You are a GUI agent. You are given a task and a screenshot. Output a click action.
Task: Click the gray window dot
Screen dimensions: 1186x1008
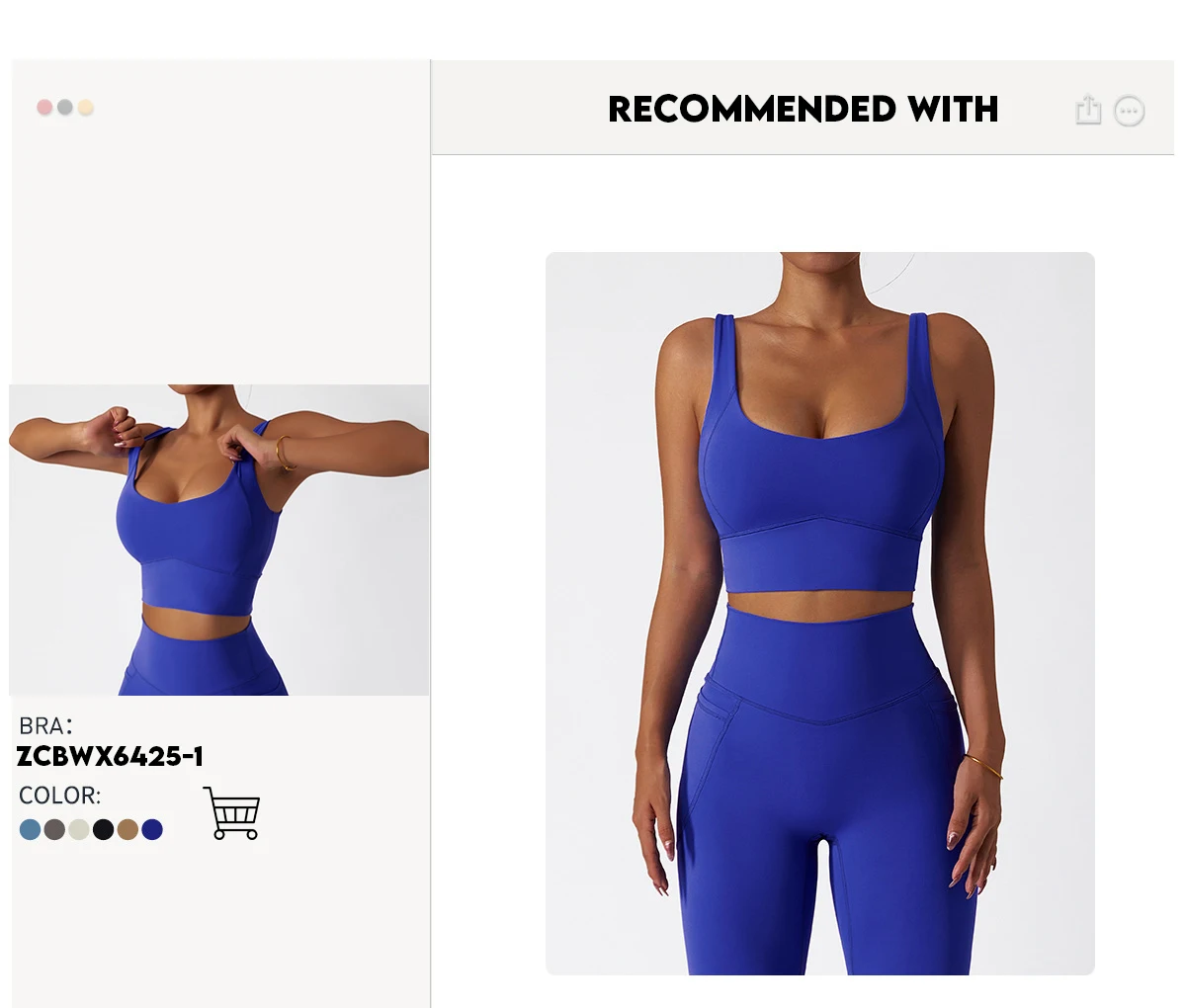65,107
